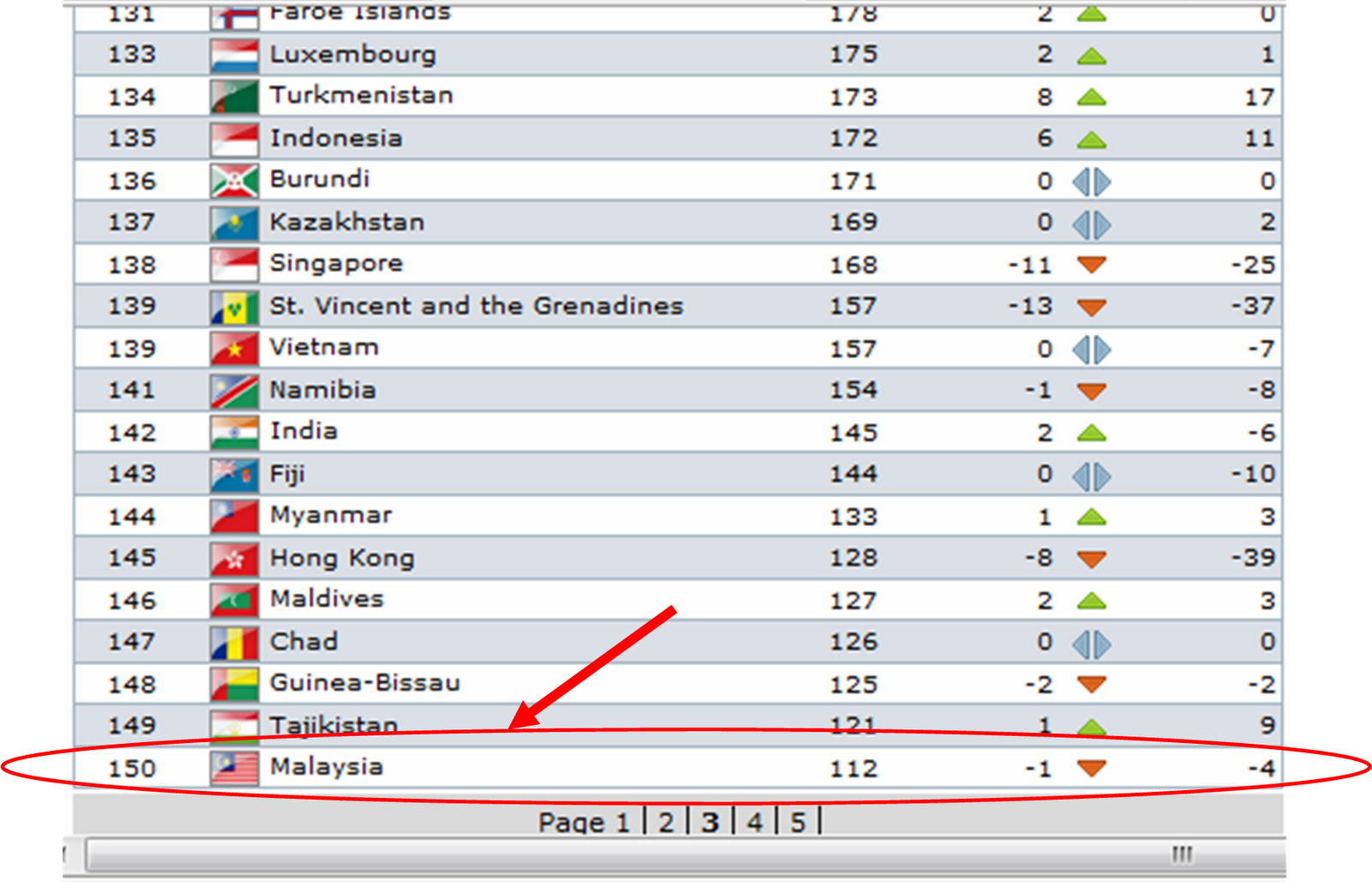The height and width of the screenshot is (882, 1372).
Task: Select the Kazakhstan country name
Action: coord(346,221)
